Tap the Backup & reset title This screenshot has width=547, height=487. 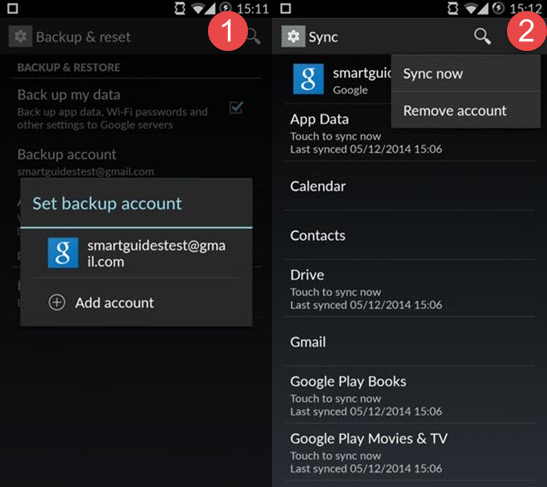coord(83,37)
